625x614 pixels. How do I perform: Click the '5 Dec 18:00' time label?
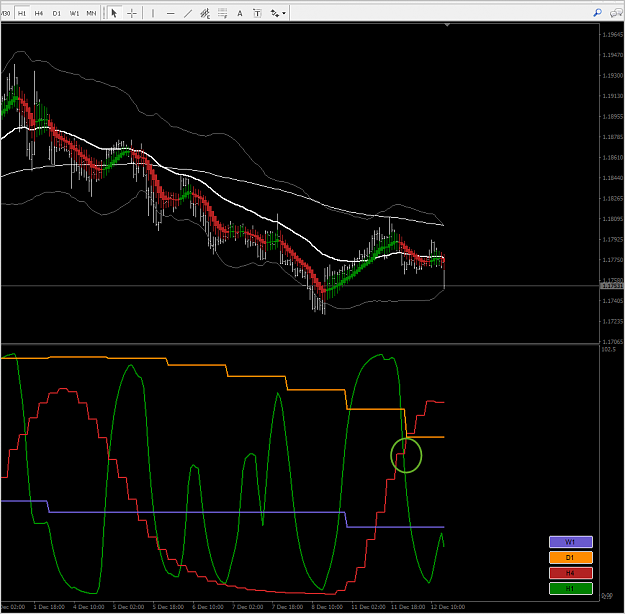pos(171,607)
